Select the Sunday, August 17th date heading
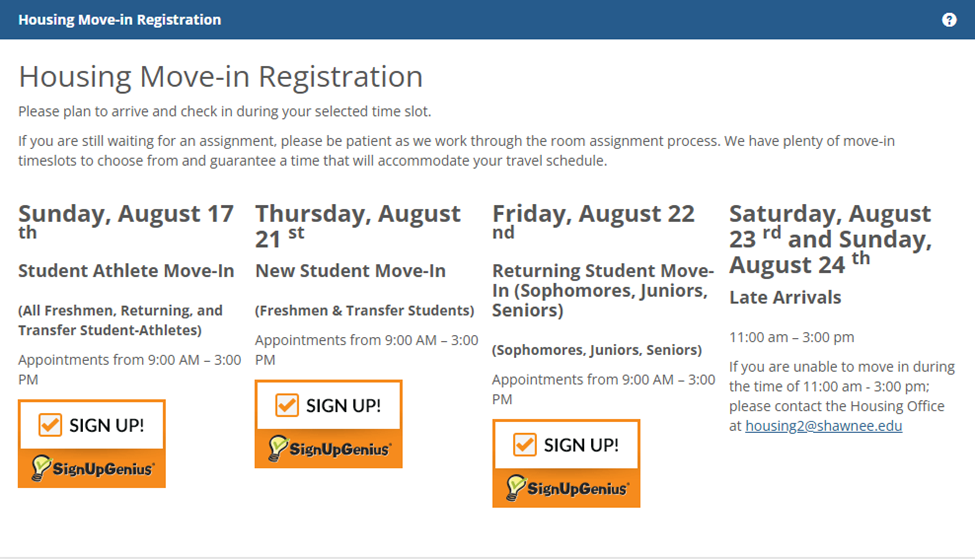The image size is (975, 559). 126,215
